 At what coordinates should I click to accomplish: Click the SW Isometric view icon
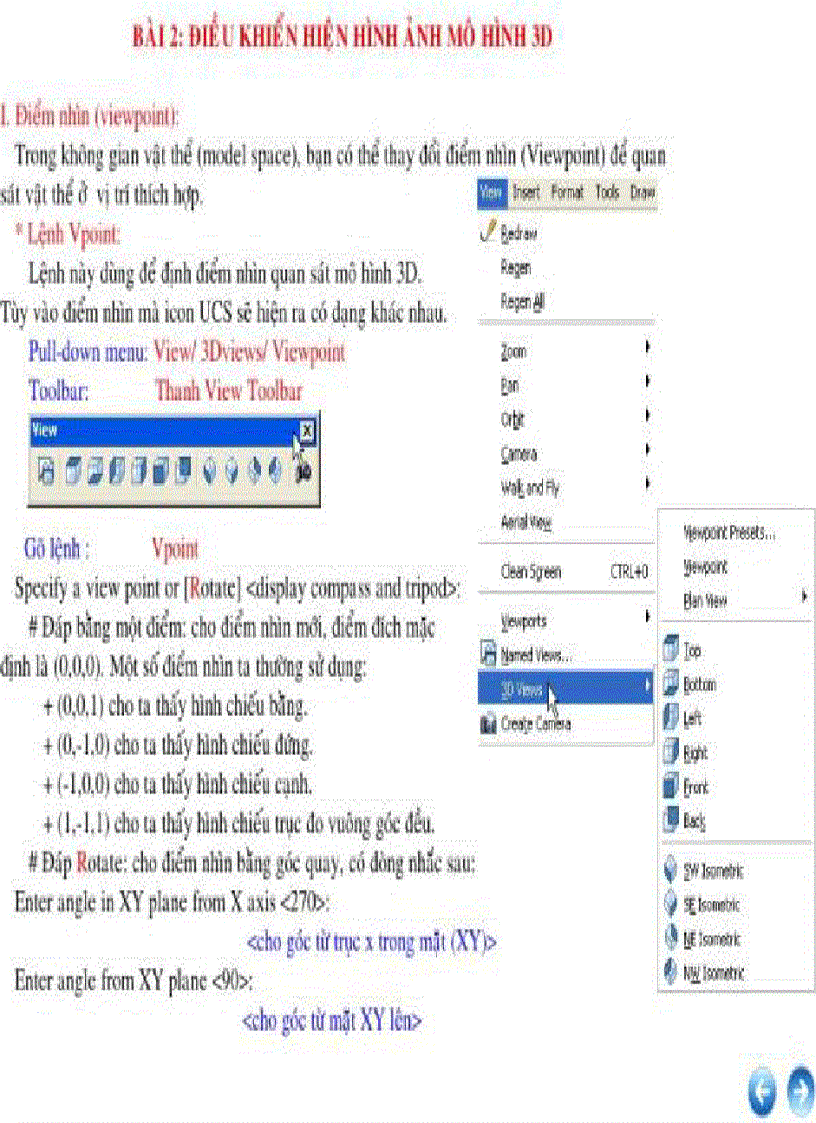670,870
